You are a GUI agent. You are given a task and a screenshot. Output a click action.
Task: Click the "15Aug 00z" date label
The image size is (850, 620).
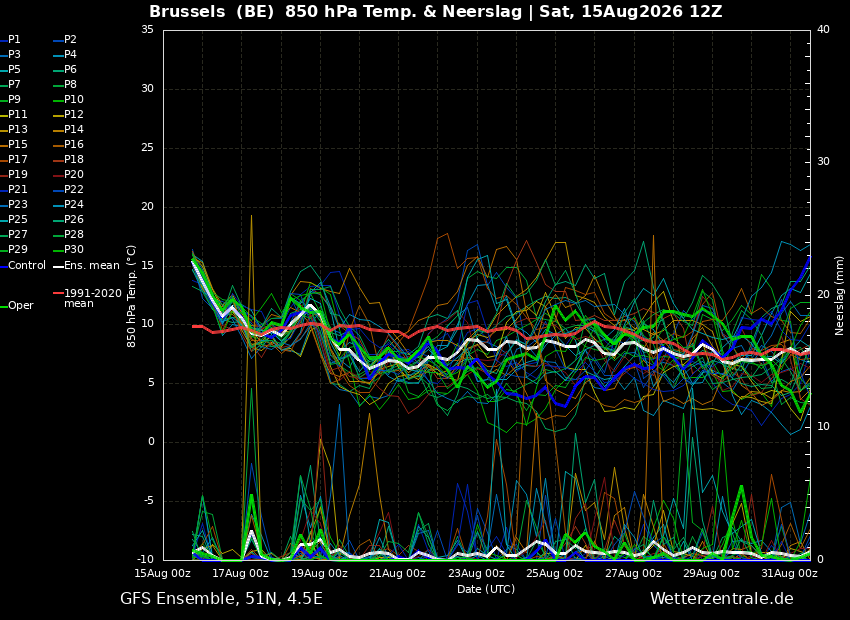[163, 573]
